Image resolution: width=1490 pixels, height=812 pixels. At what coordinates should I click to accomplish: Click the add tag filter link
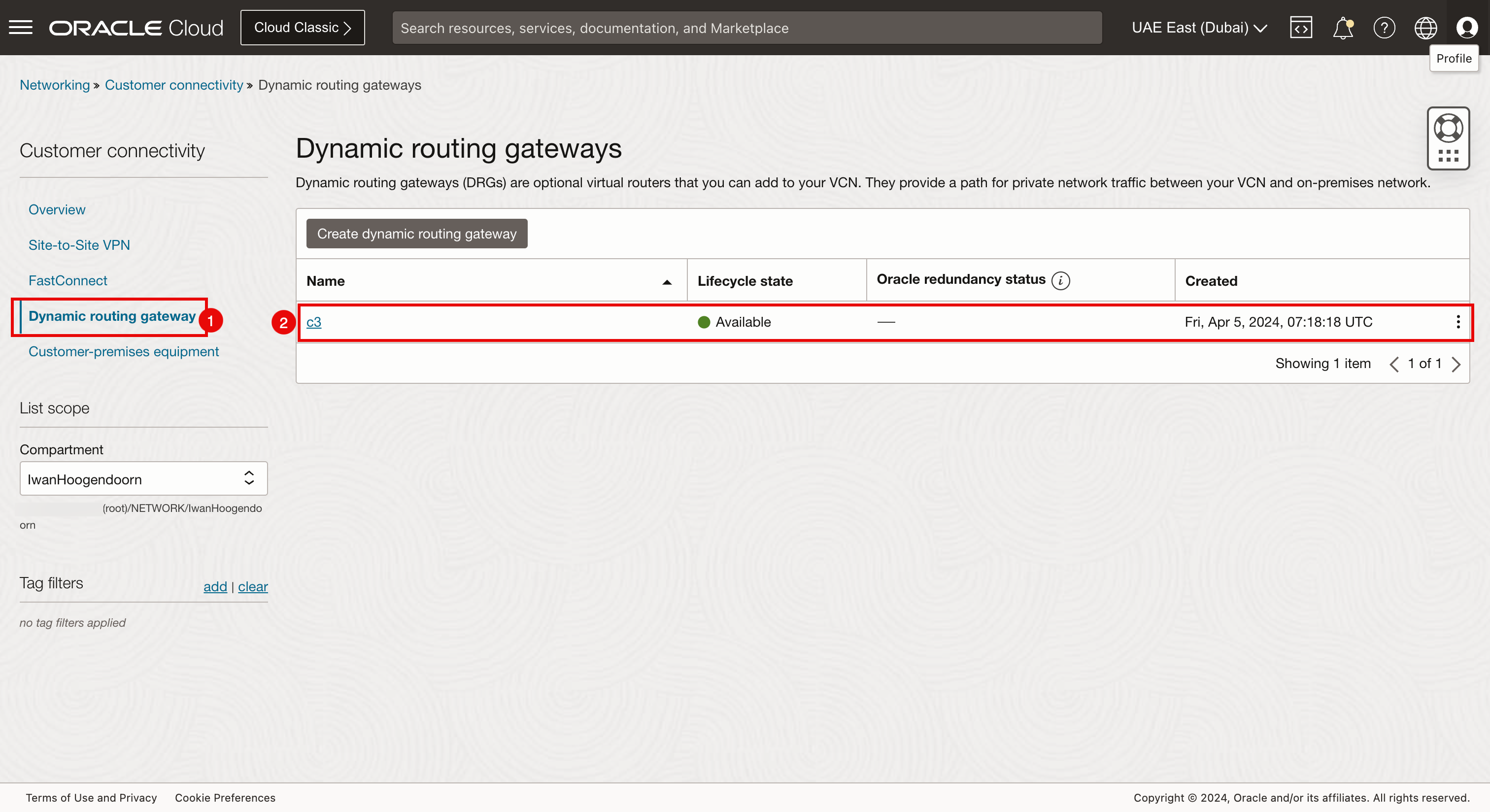[215, 586]
